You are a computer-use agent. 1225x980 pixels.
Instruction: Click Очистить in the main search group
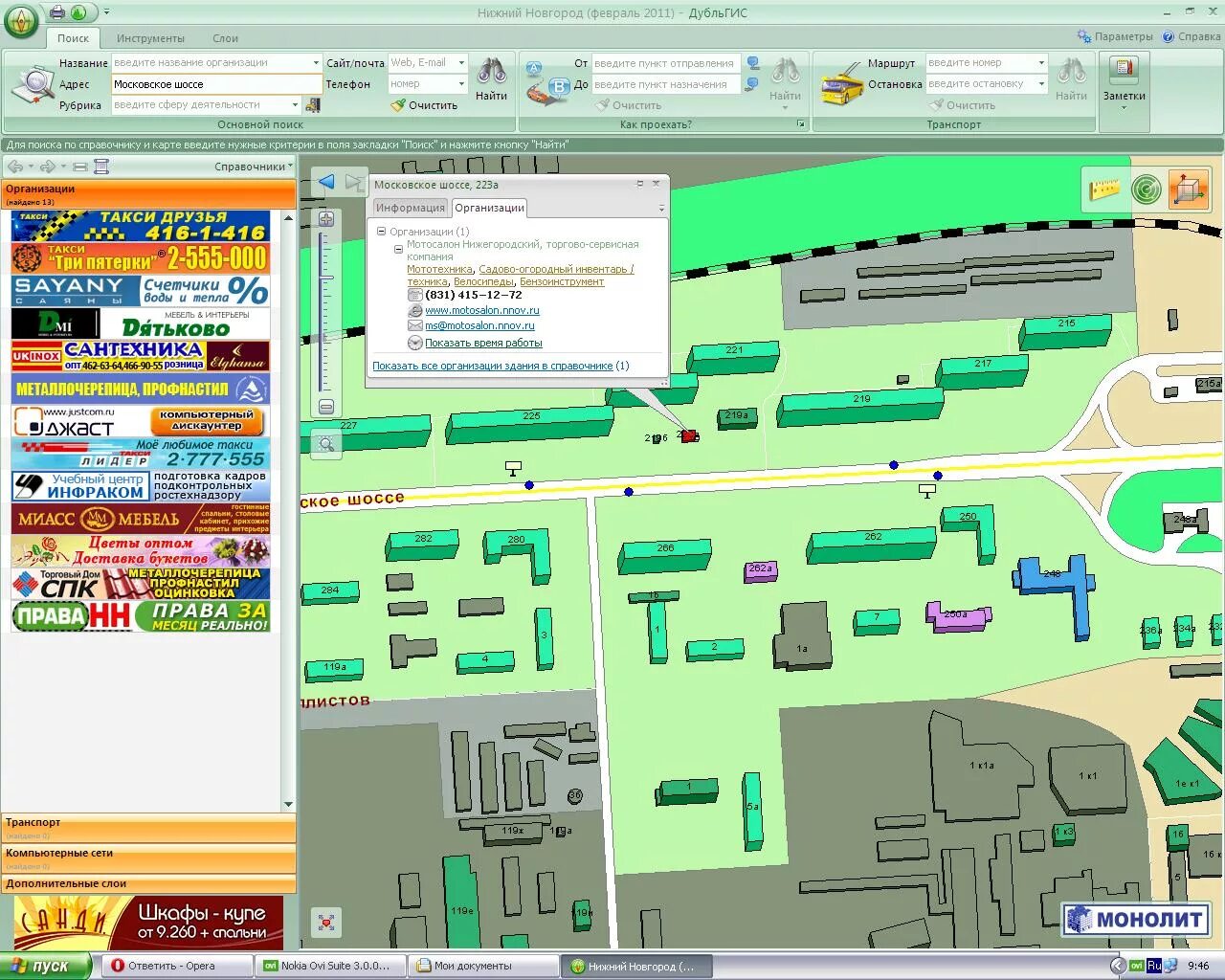point(424,105)
